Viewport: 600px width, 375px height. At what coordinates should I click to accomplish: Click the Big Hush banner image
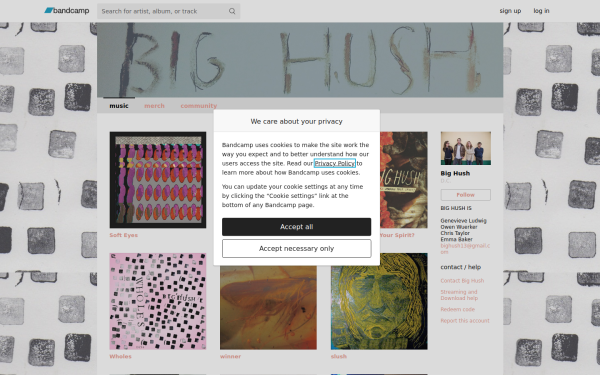tap(300, 60)
